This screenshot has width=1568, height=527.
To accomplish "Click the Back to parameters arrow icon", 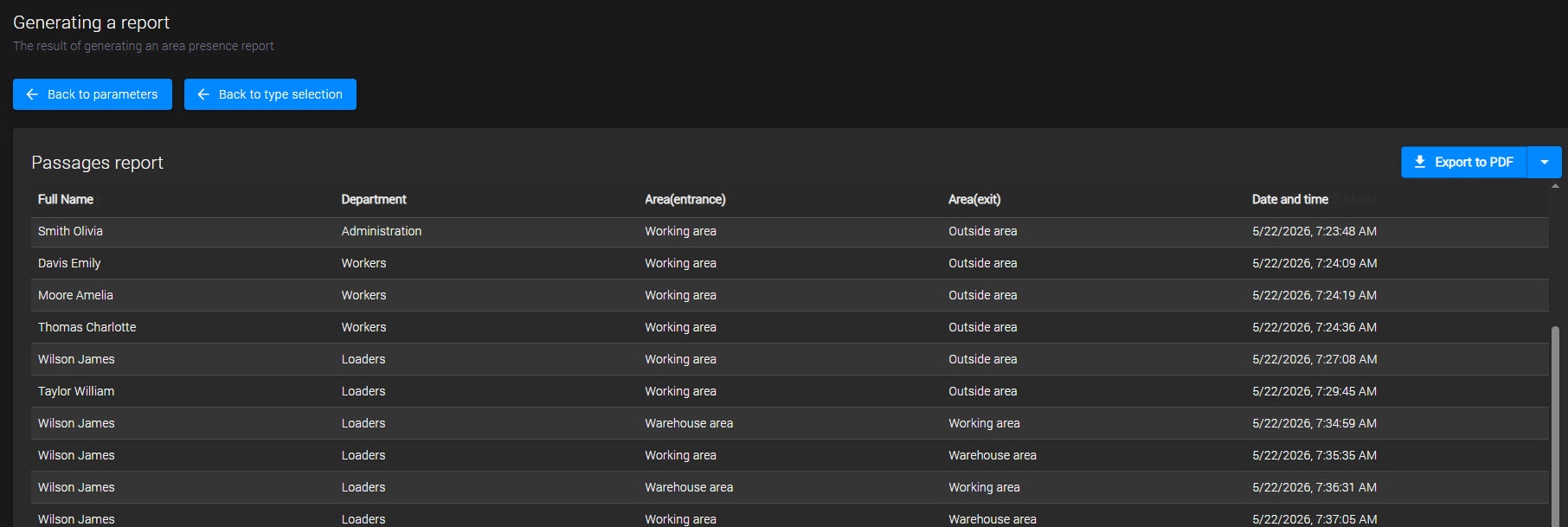I will pyautogui.click(x=32, y=94).
